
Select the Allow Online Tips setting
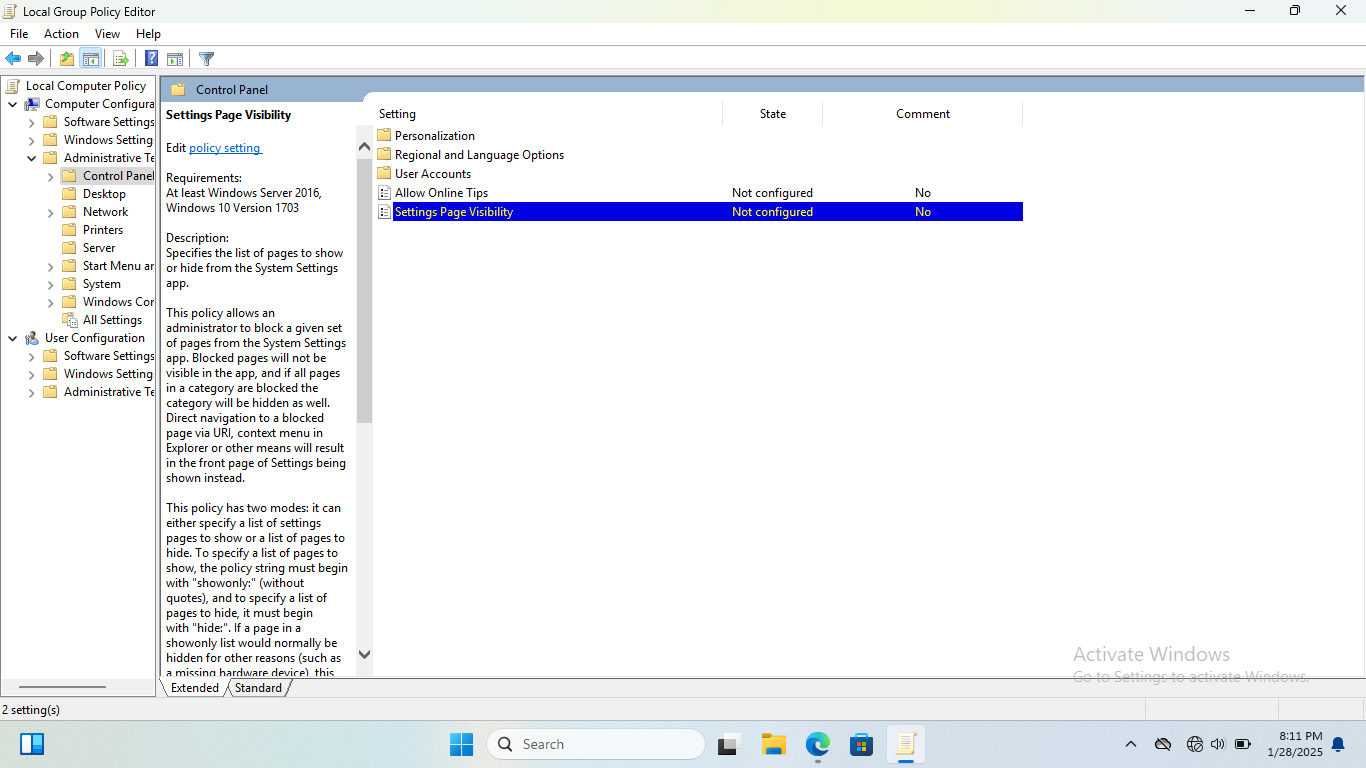point(441,193)
